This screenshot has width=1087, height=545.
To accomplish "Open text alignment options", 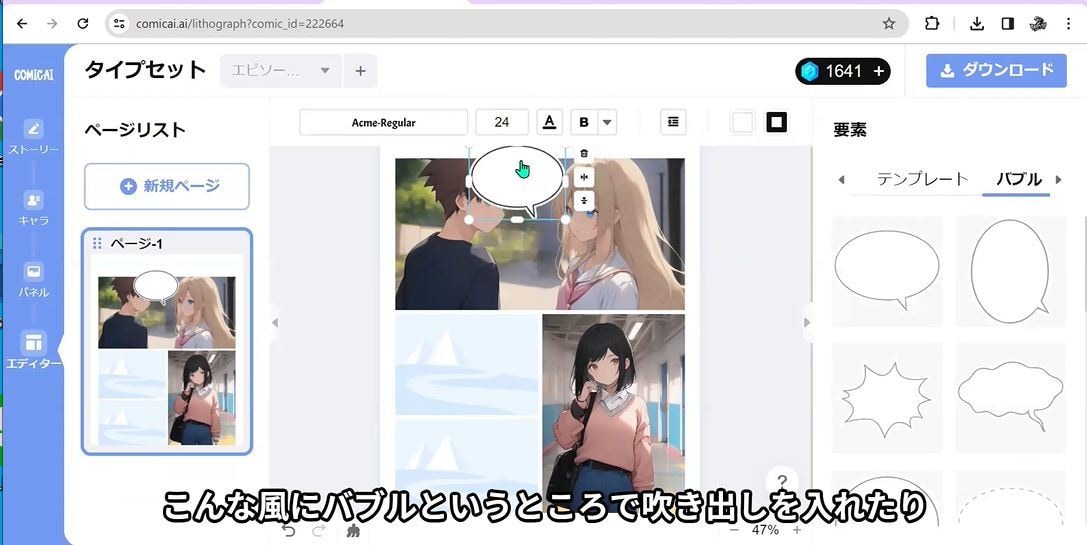I will click(x=673, y=122).
